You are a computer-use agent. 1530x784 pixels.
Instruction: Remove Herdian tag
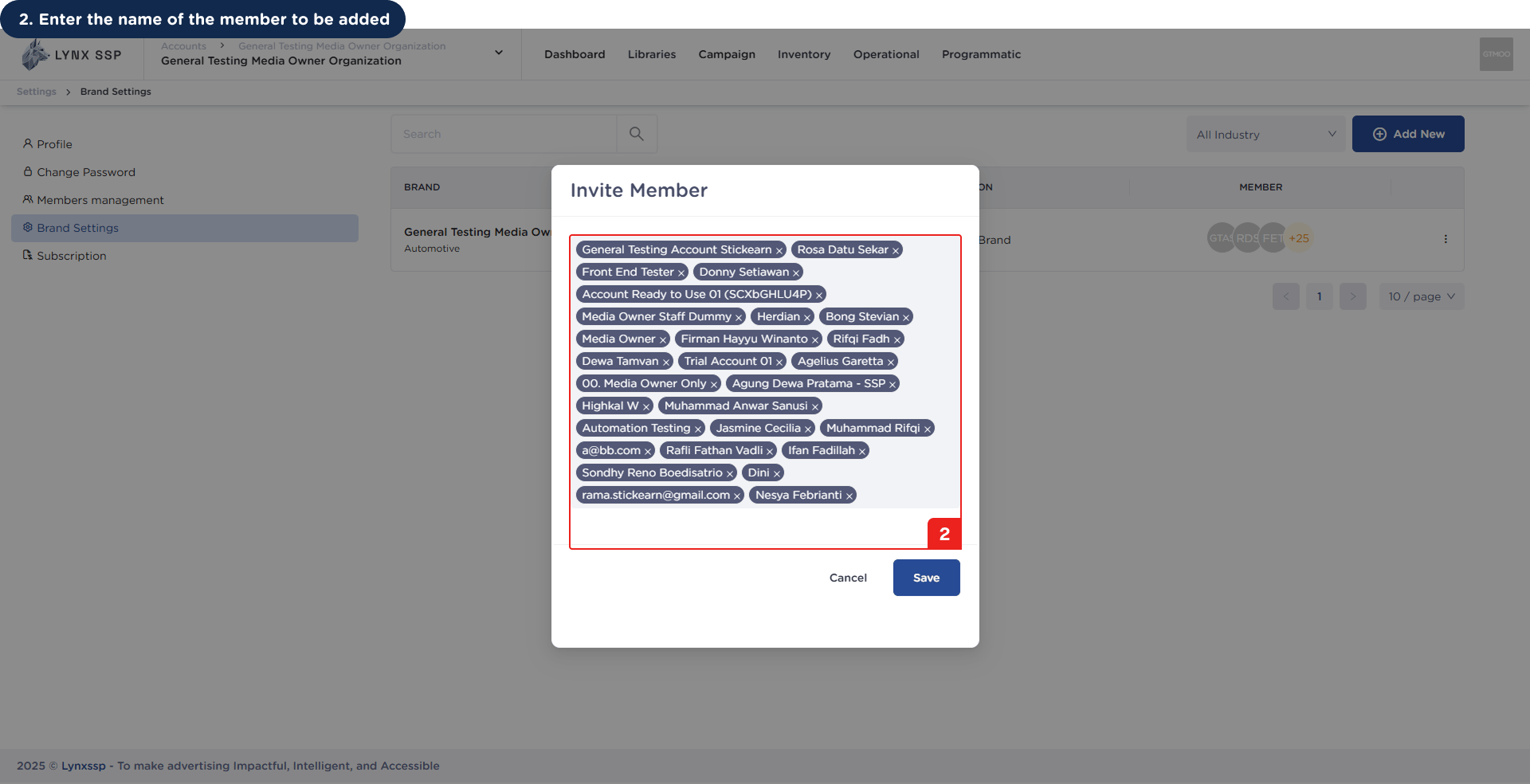[x=807, y=317]
